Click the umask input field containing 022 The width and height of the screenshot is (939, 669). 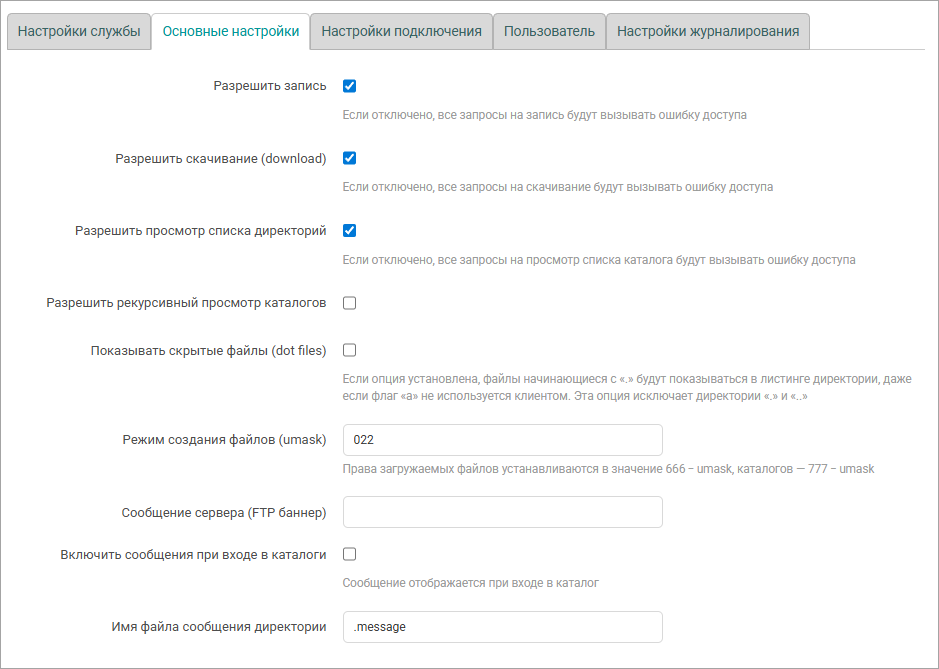tap(502, 440)
